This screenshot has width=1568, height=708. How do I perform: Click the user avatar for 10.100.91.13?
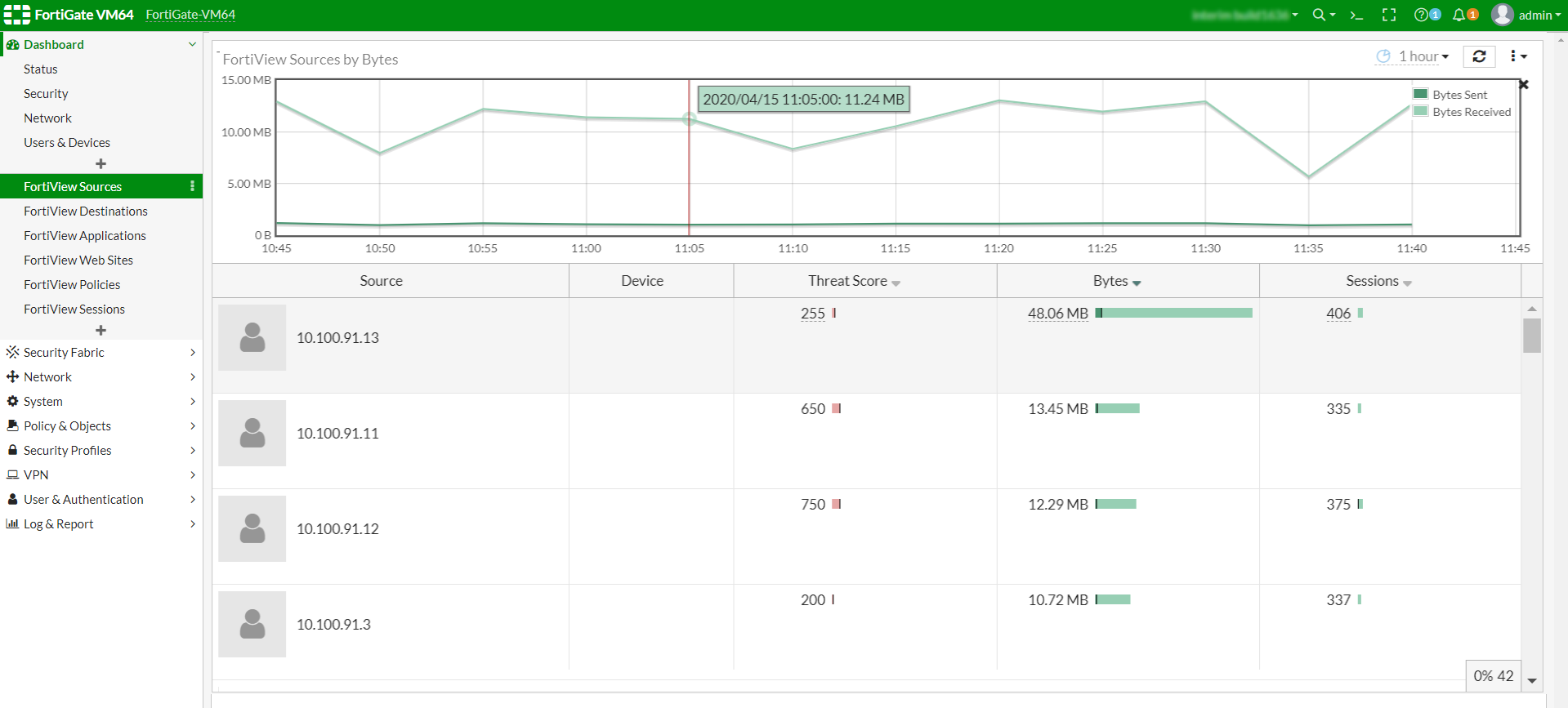click(252, 337)
